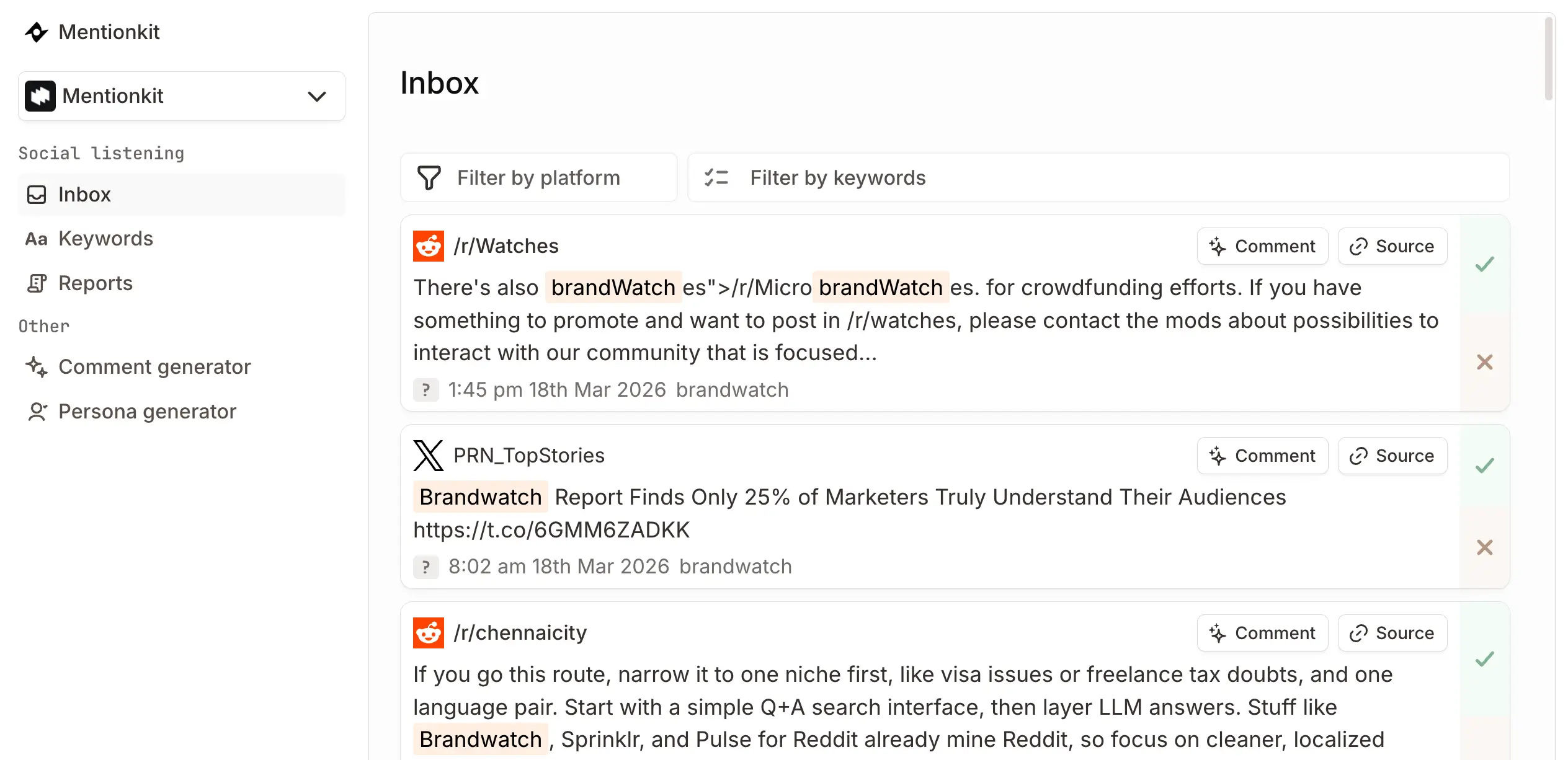
Task: Click the vertical scrollbar on the right
Action: click(x=1549, y=59)
